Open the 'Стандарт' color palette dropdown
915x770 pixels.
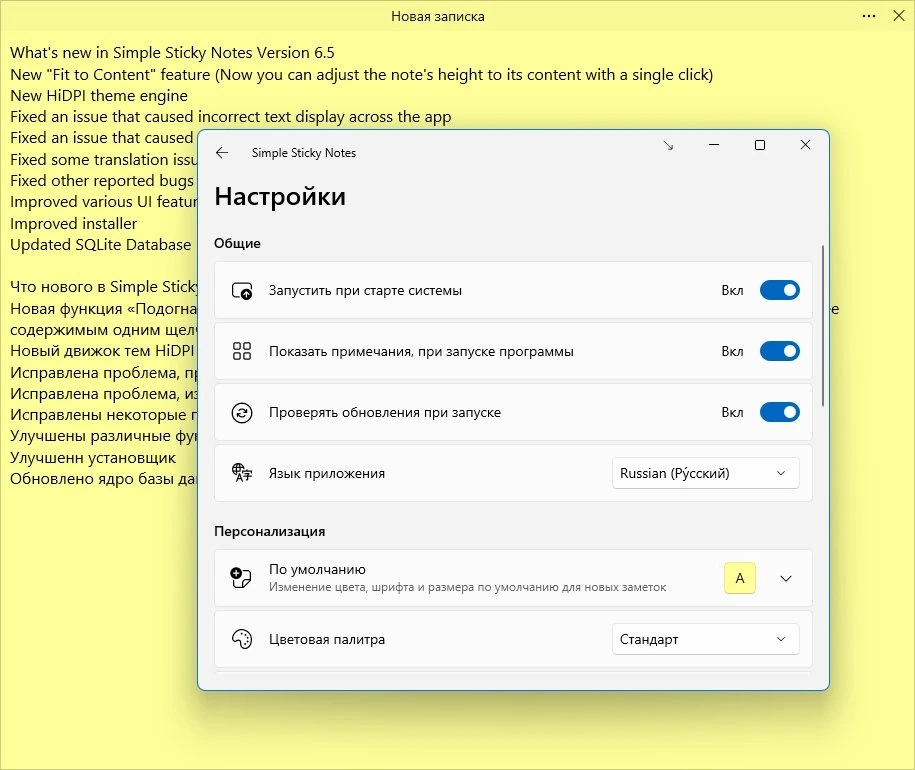(x=706, y=639)
